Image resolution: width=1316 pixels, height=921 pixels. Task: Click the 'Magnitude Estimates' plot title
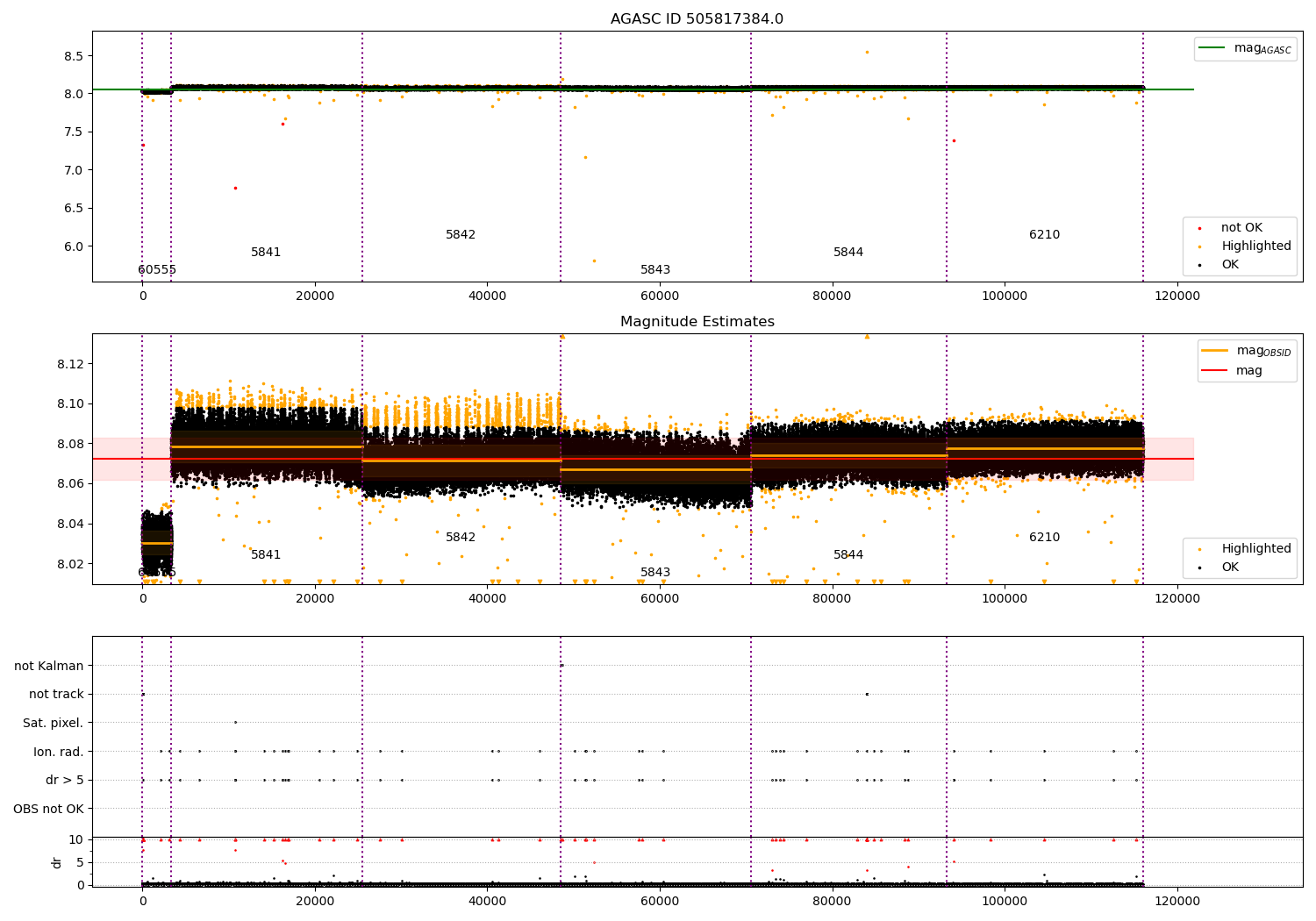[x=697, y=322]
